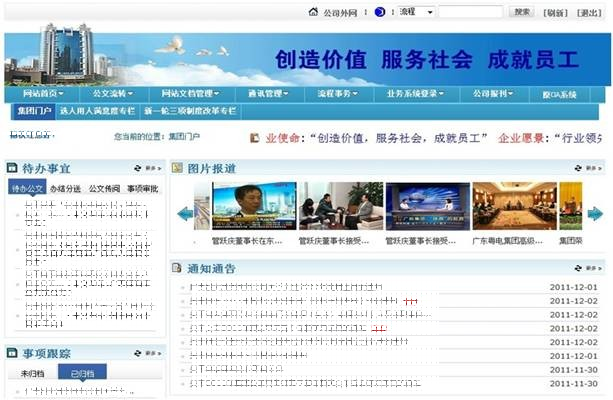613x400 pixels.
Task: Select the 集团门户 sub-tab
Action: click(x=34, y=111)
